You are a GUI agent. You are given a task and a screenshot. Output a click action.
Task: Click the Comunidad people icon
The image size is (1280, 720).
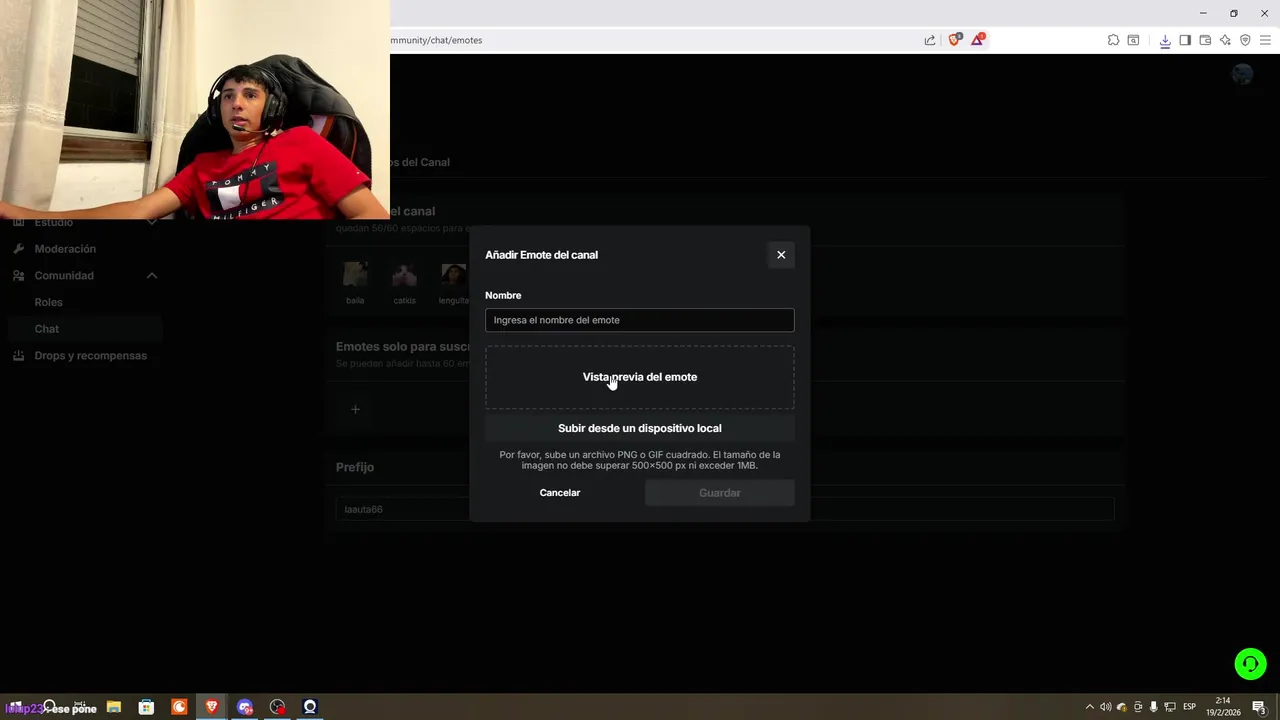point(18,276)
